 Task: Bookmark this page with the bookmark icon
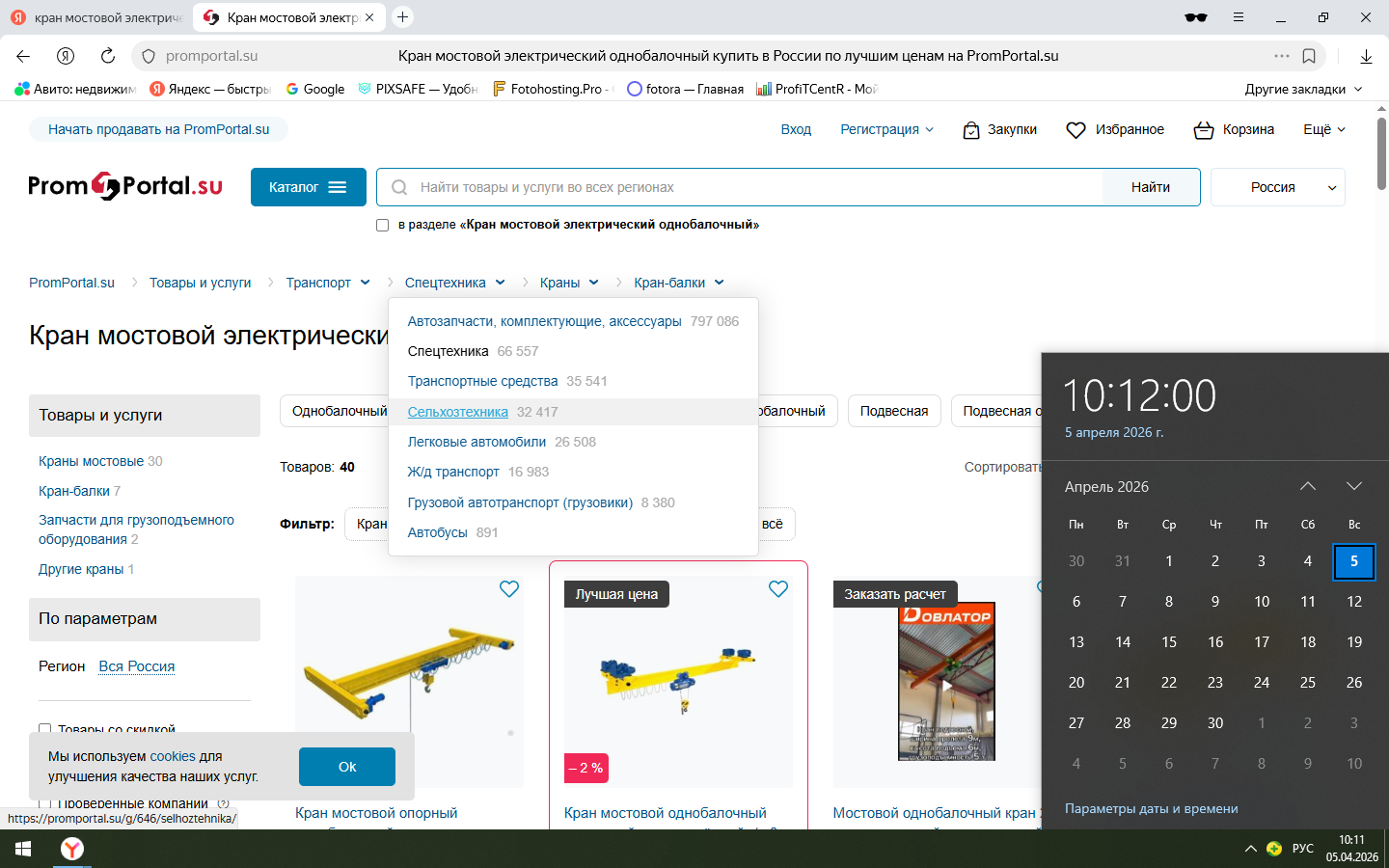pyautogui.click(x=1309, y=56)
